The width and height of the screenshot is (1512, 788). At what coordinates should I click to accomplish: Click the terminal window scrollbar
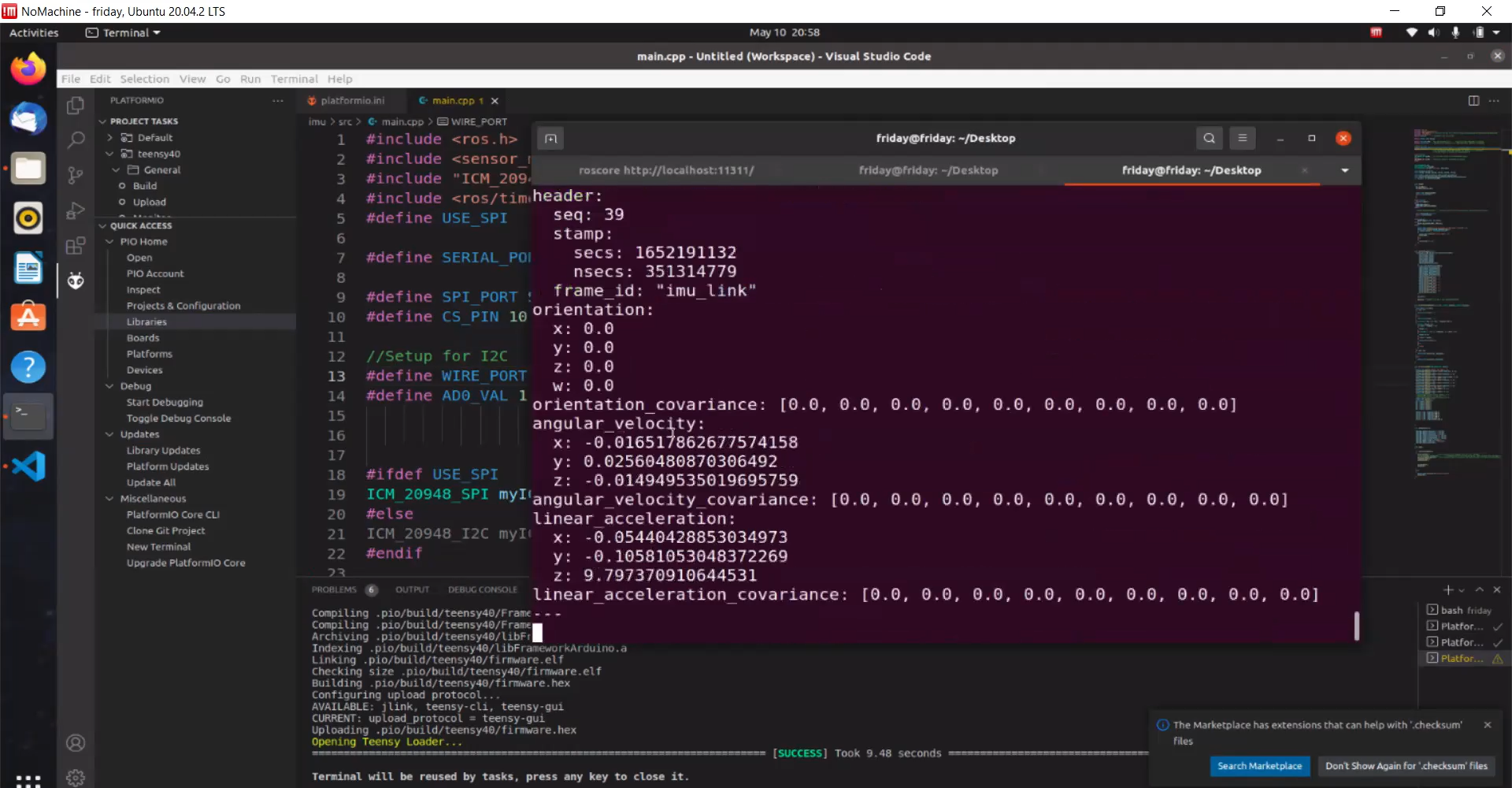point(1356,626)
